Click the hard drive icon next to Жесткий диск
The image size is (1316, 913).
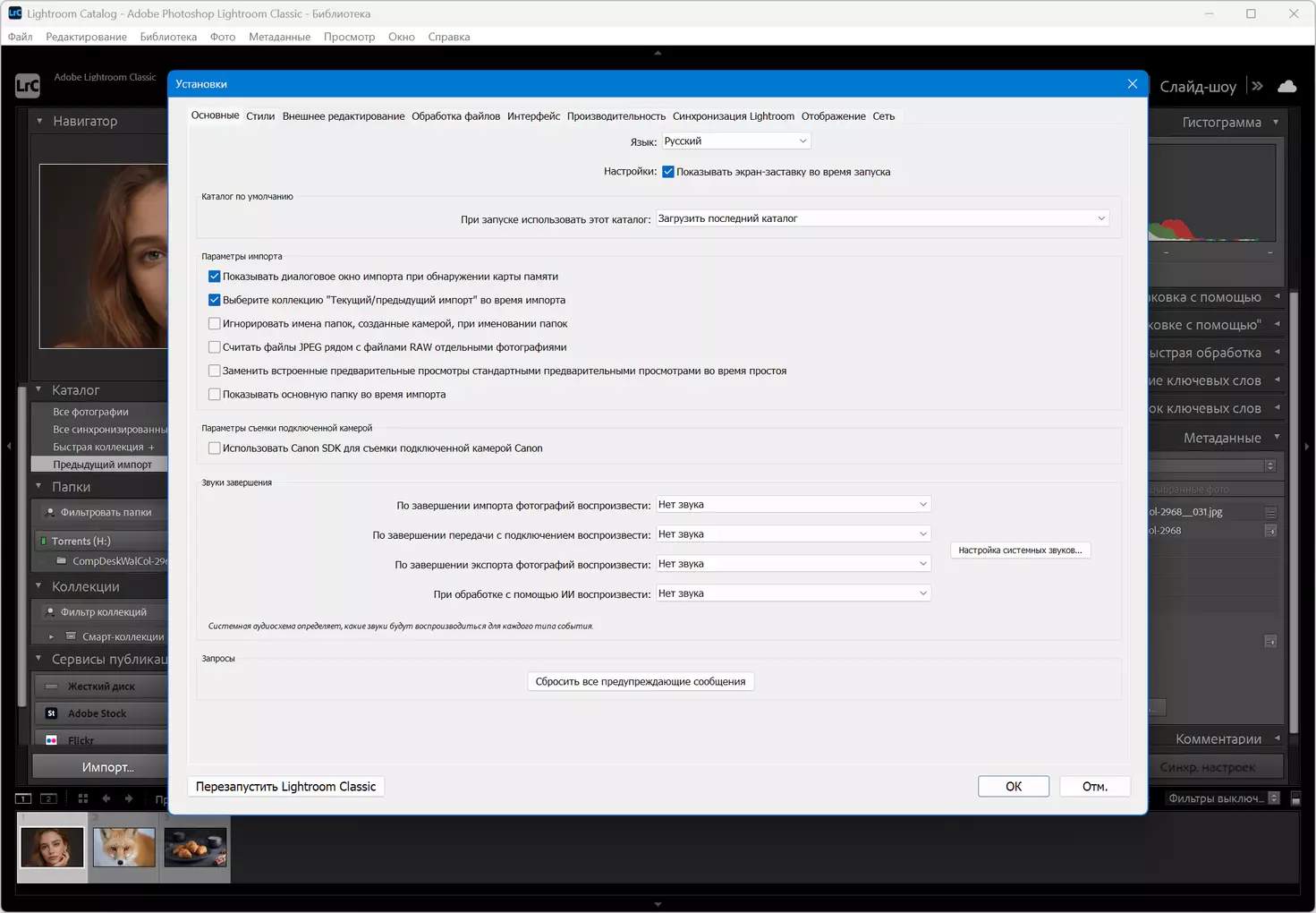pos(51,687)
